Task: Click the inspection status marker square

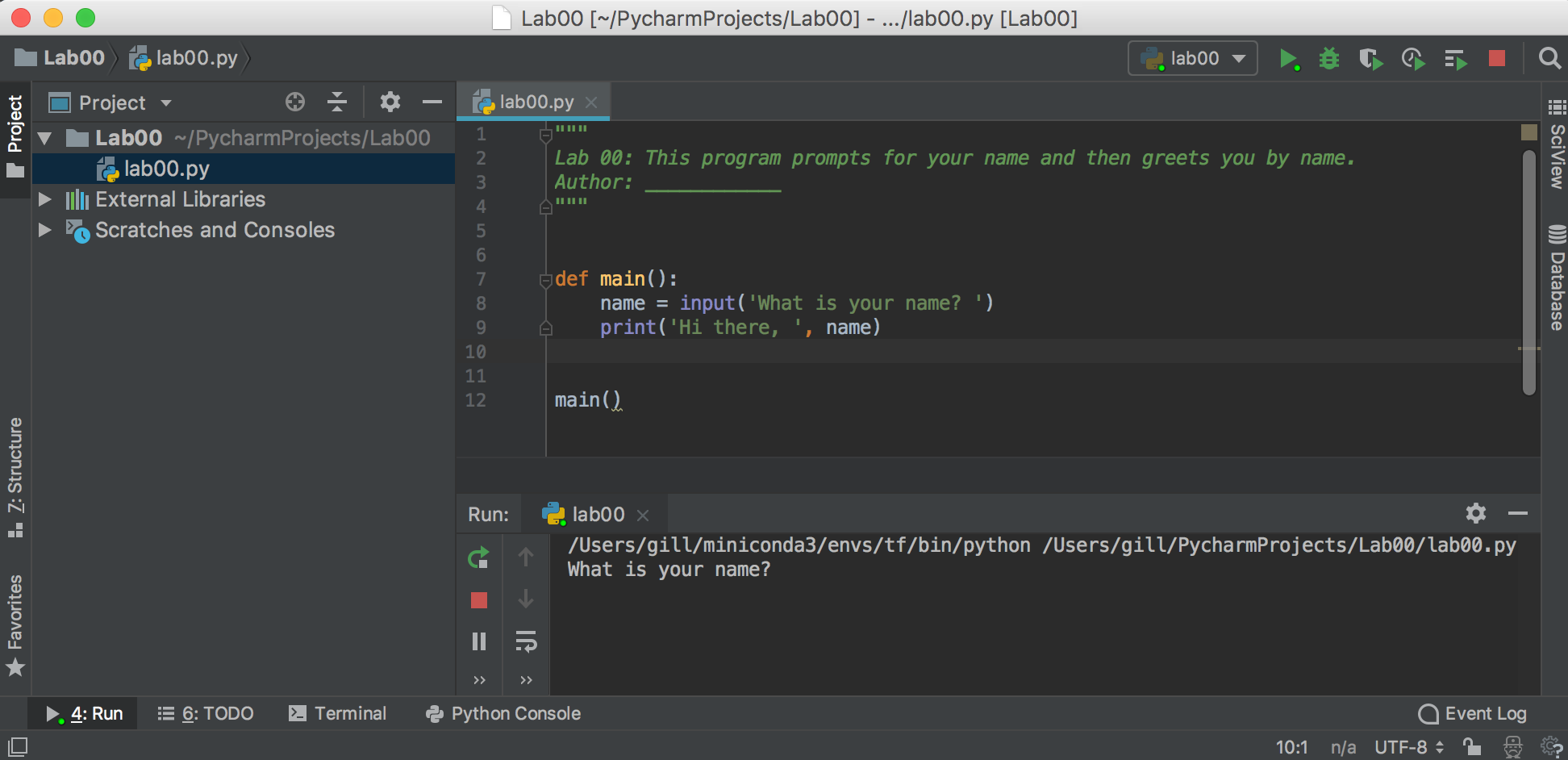Action: 1529,132
